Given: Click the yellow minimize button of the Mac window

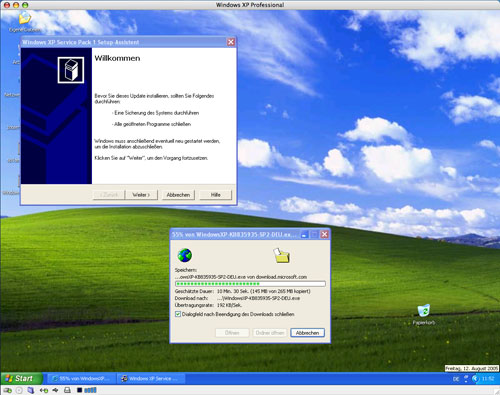Looking at the screenshot, I should (16, 5).
